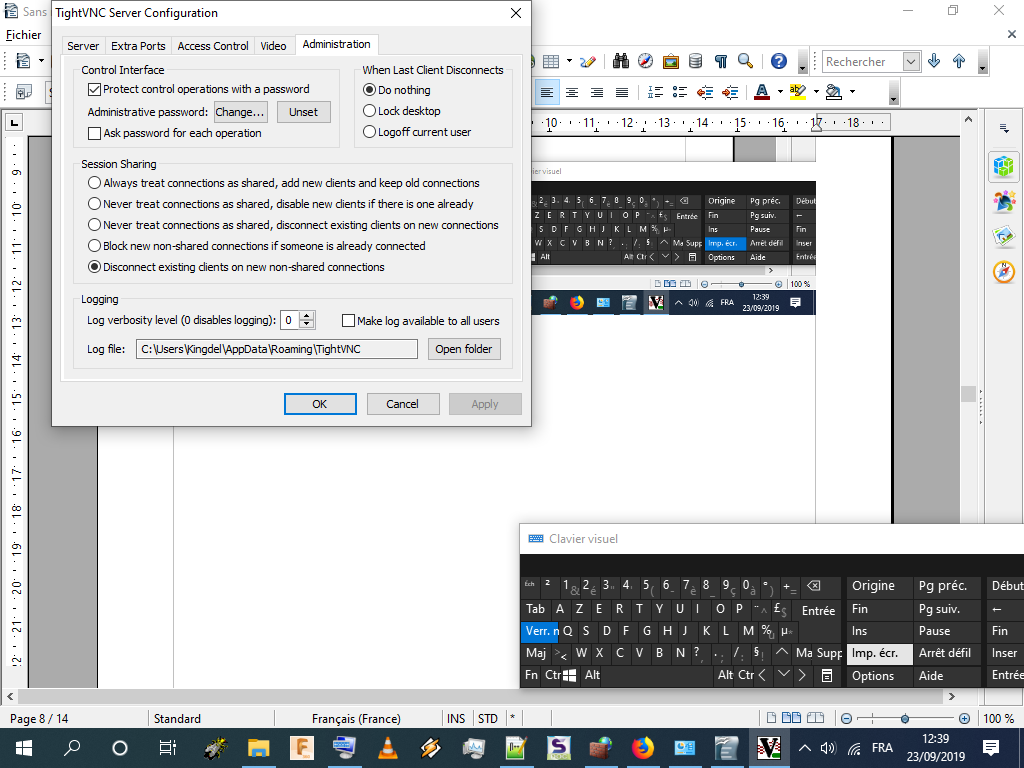The image size is (1024, 768).
Task: Click the Show Draw Functions pencil icon
Action: click(x=588, y=61)
